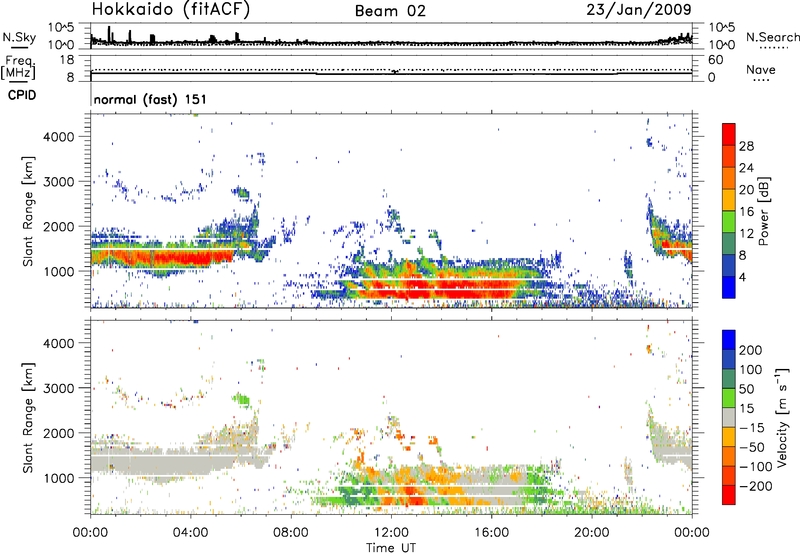Screen dimensions: 800x554
Task: Select the "Beam 02" heading
Action: click(x=390, y=11)
